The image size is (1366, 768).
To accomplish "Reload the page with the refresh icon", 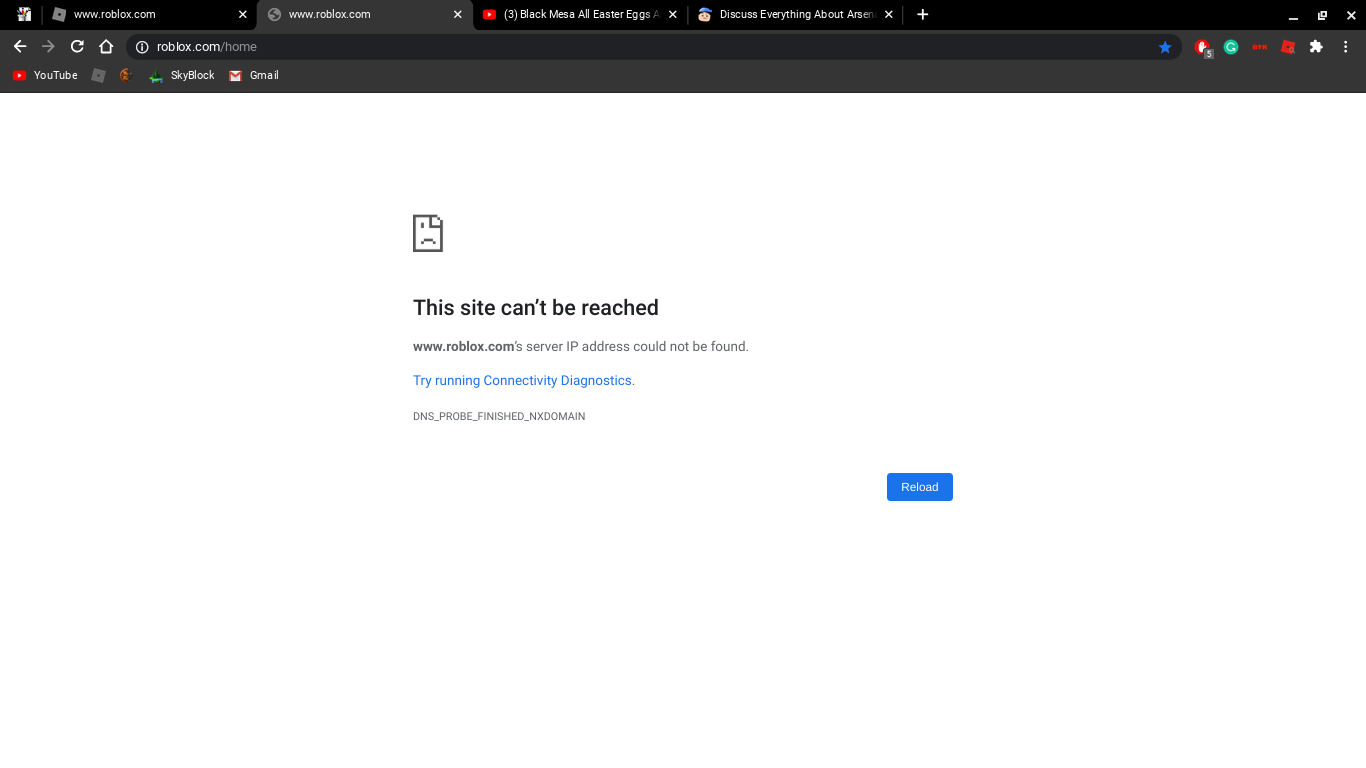I will click(x=77, y=46).
